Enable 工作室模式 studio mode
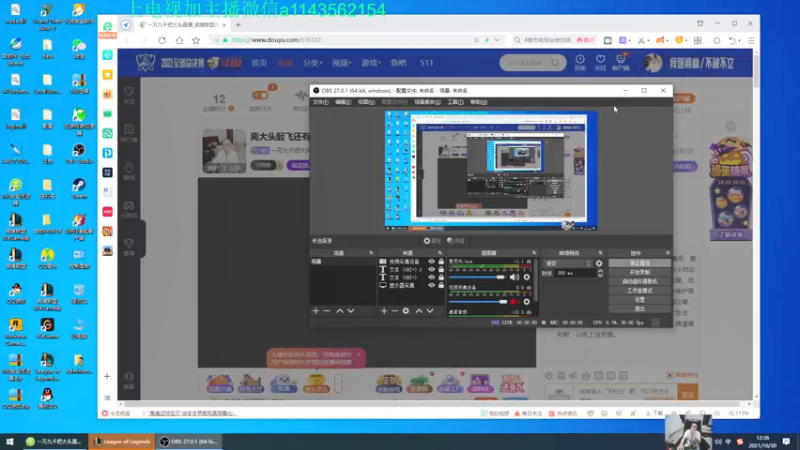Viewport: 800px width, 450px height. tap(640, 291)
